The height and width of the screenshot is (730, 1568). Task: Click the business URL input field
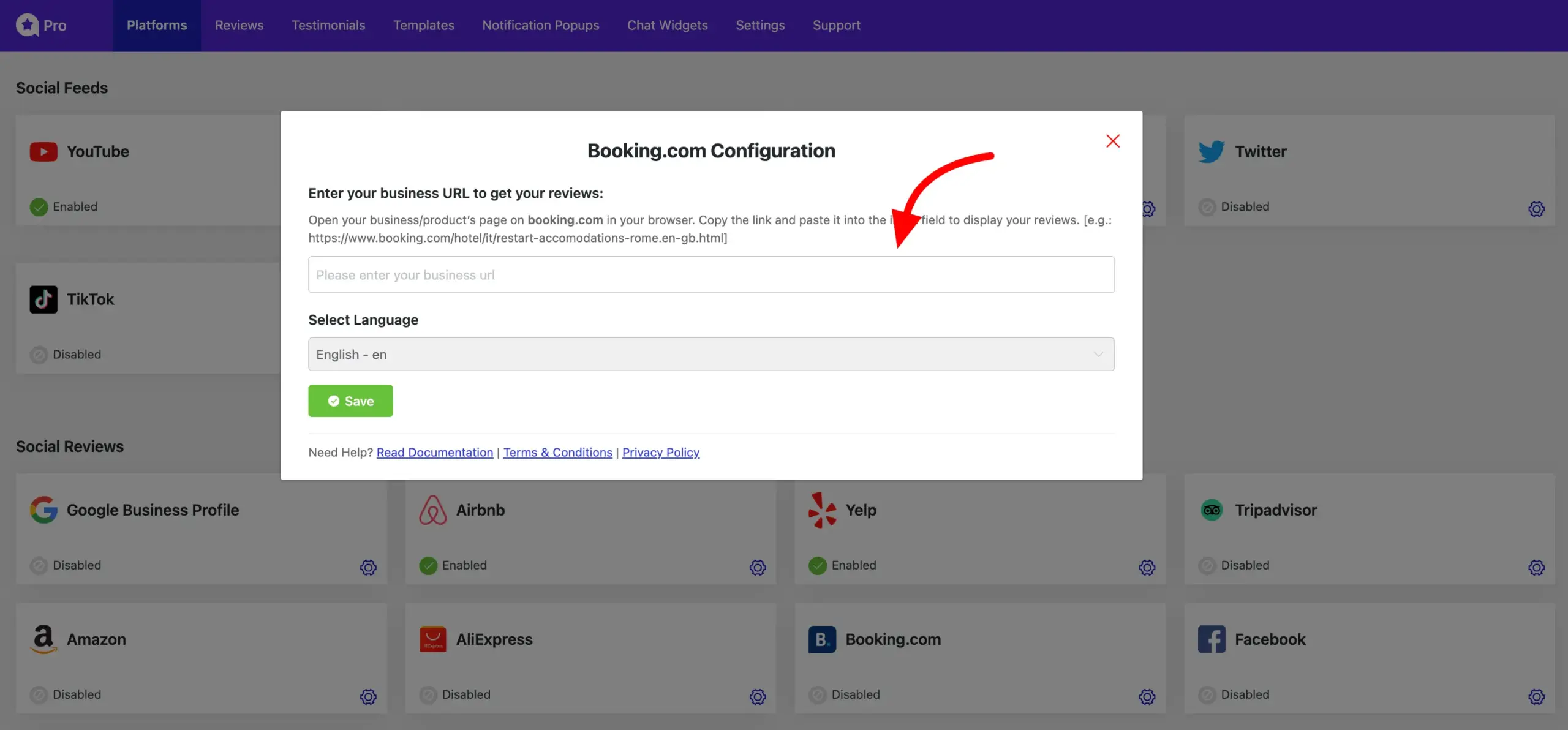711,274
